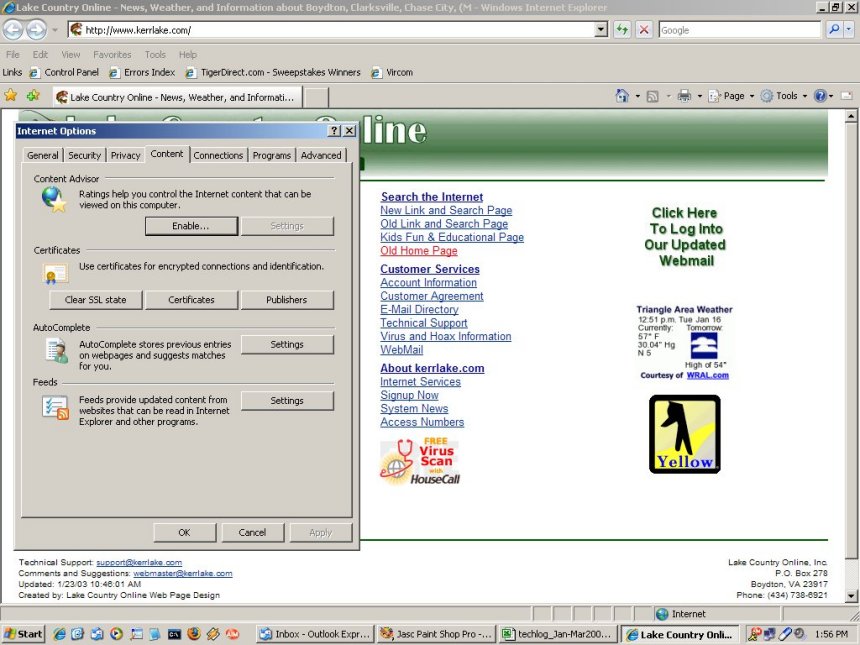The height and width of the screenshot is (645, 860).
Task: Open the File menu
Action: click(13, 54)
